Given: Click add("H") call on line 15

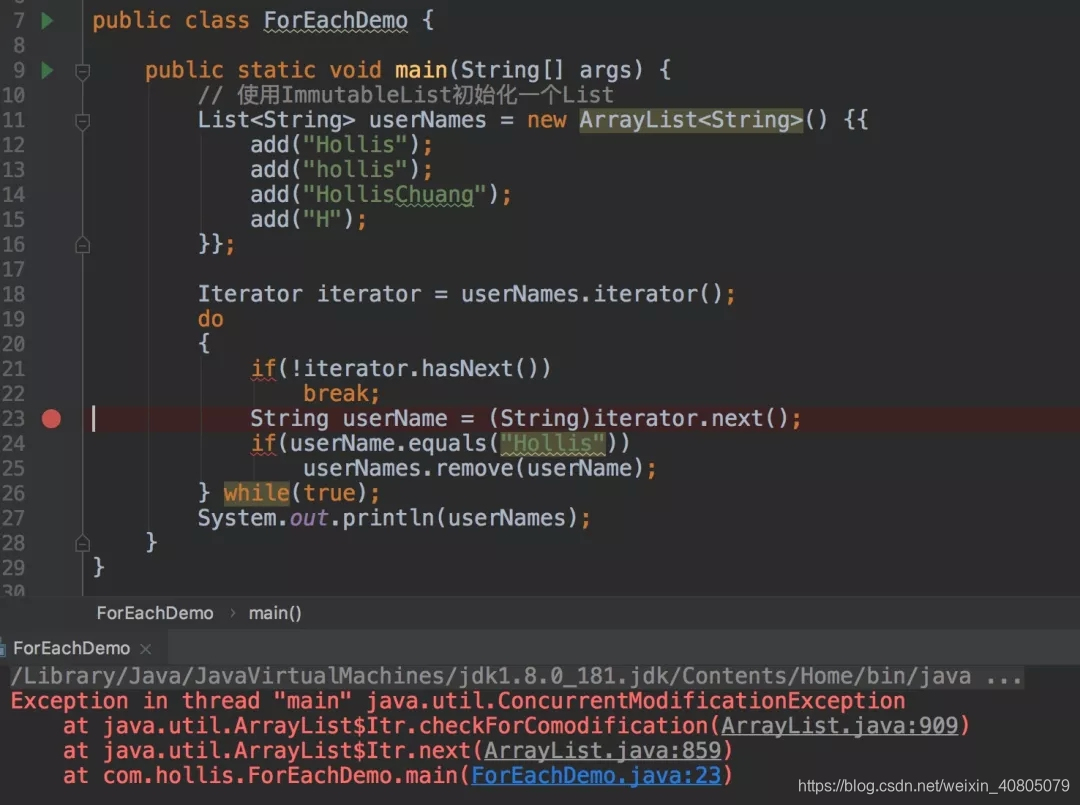Looking at the screenshot, I should click(308, 220).
